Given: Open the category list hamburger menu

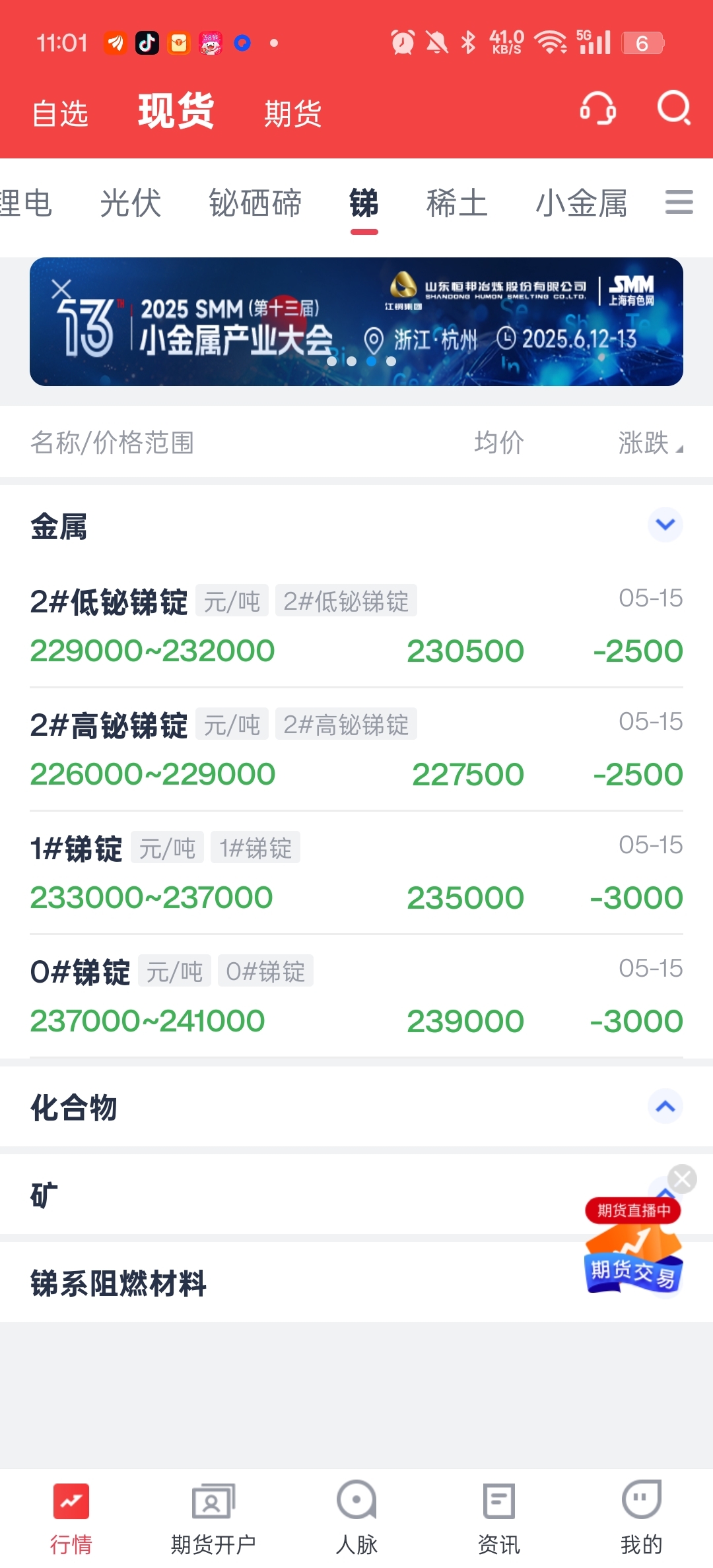Looking at the screenshot, I should (x=679, y=202).
